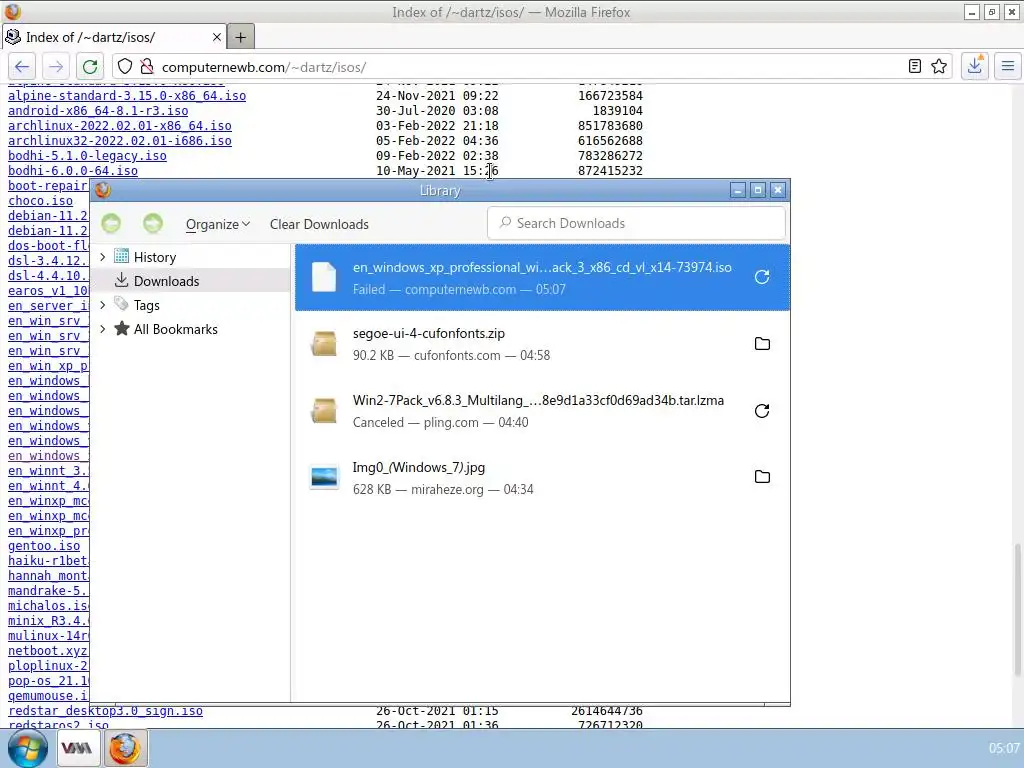
Task: Focus the Search Downloads field
Action: click(636, 223)
